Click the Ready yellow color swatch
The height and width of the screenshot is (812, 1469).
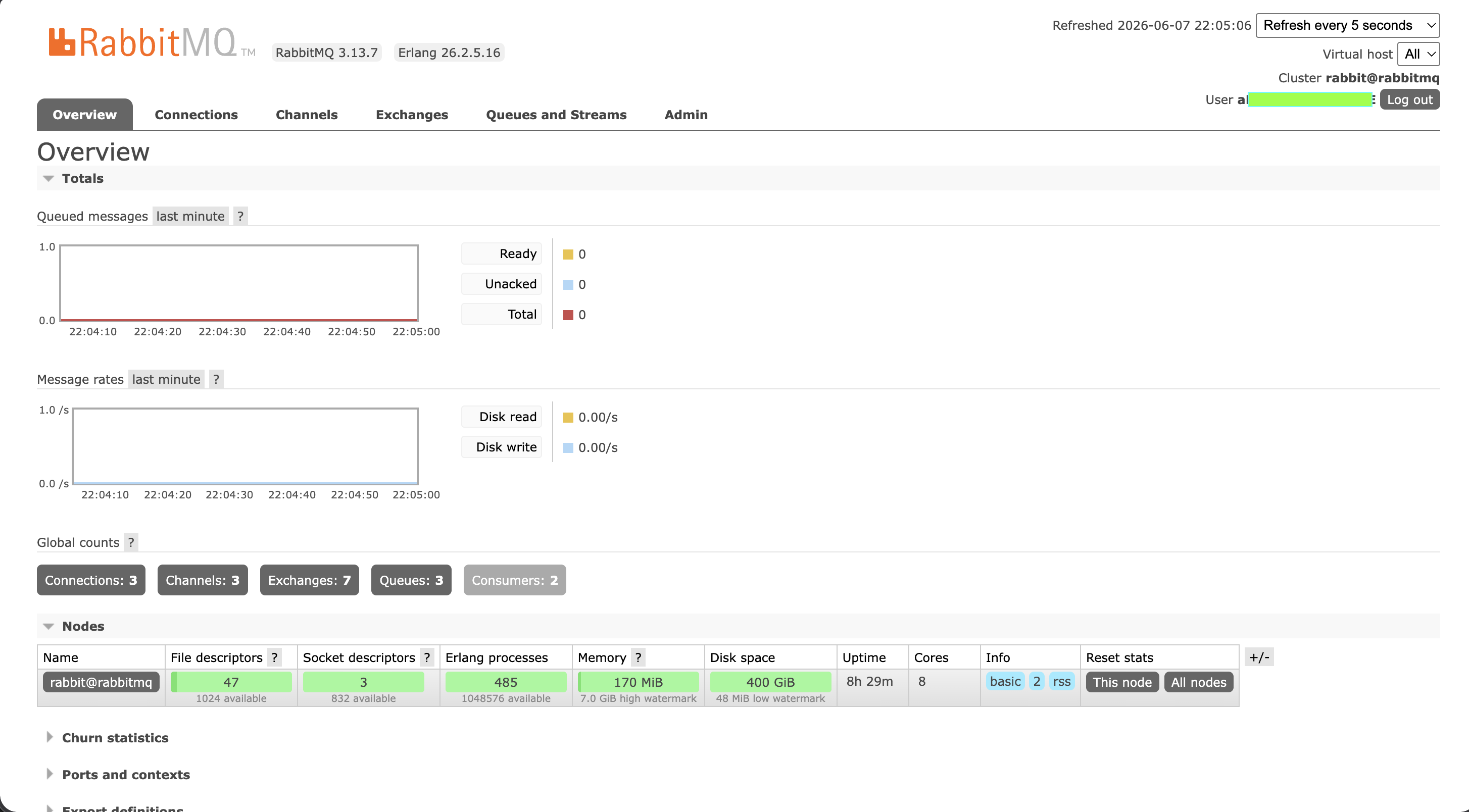[x=568, y=255]
